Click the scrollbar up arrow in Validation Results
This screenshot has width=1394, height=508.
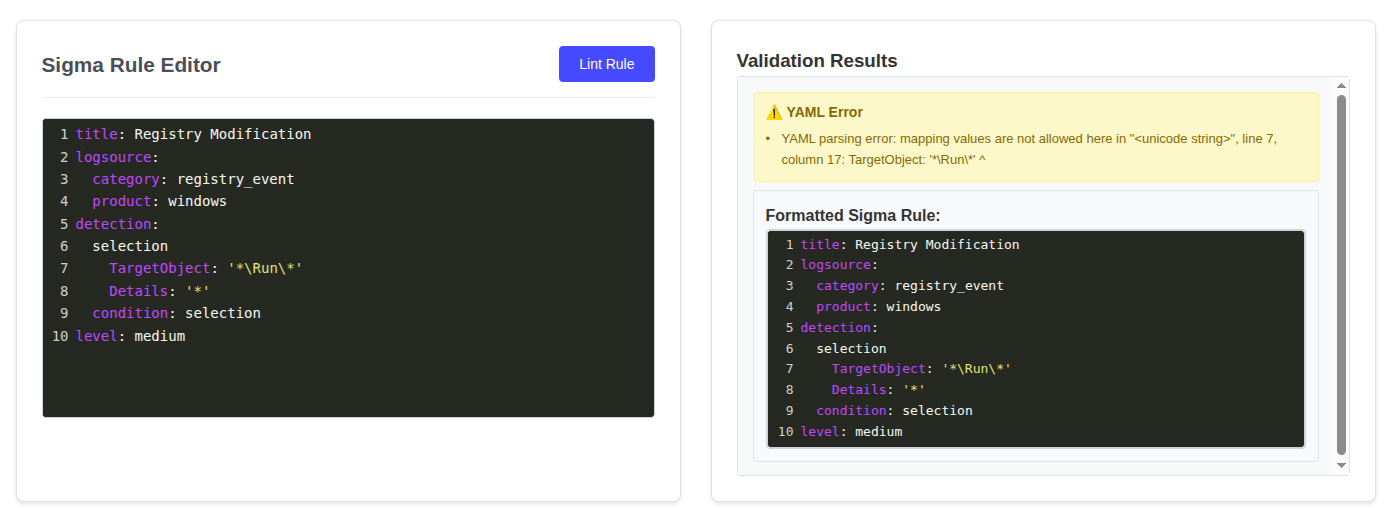[1341, 85]
